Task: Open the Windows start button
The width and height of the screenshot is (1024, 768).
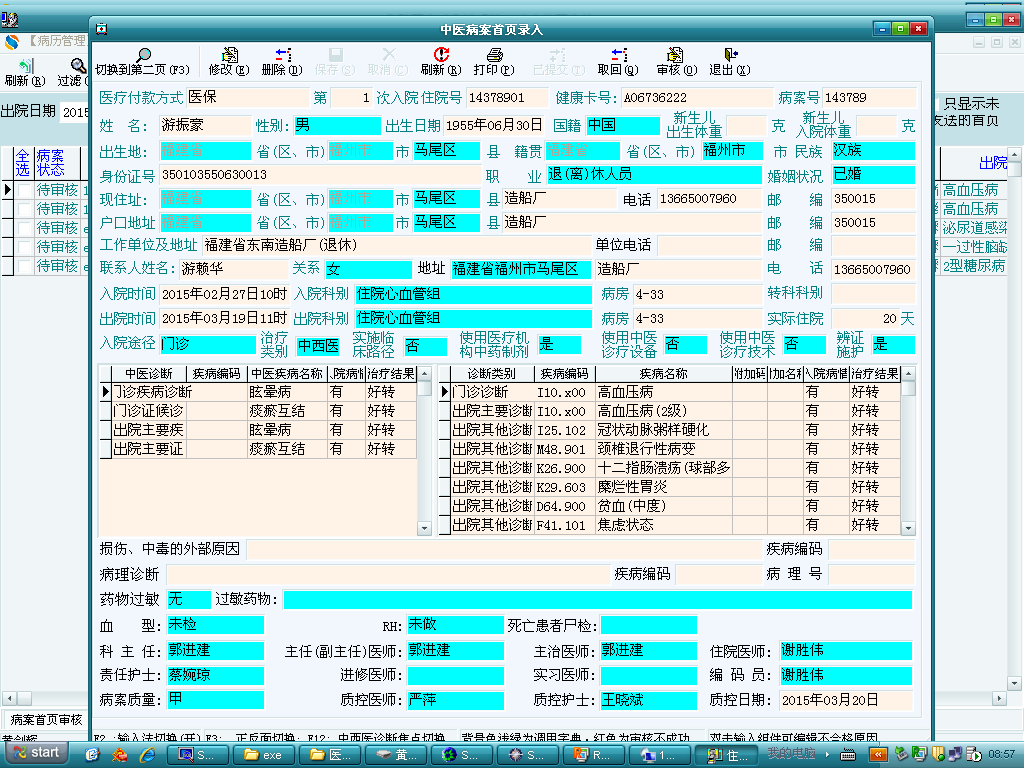Action: [x=37, y=752]
